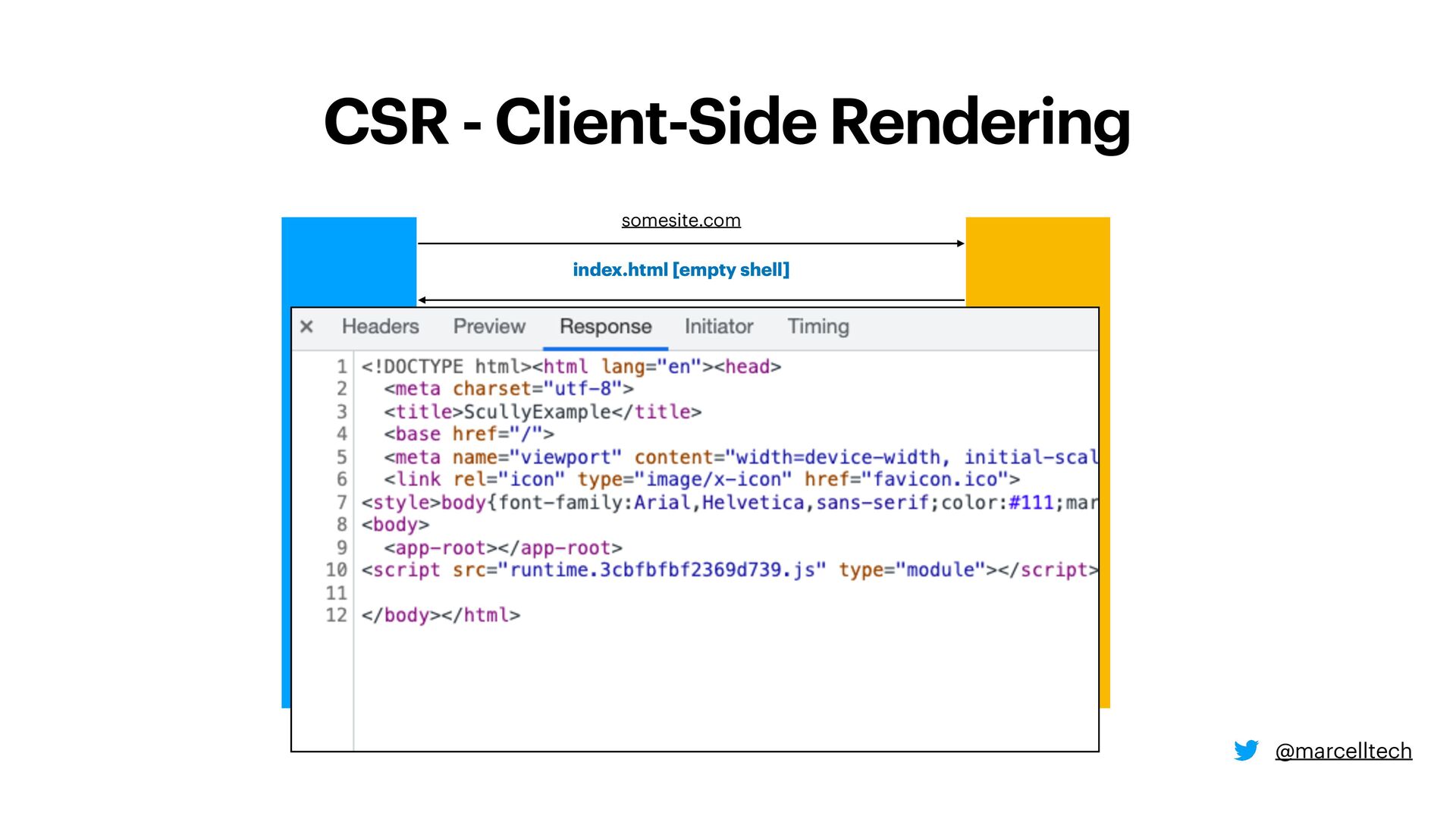Click line number 1 in gutter
This screenshot has height=819, width=1456.
(x=341, y=367)
